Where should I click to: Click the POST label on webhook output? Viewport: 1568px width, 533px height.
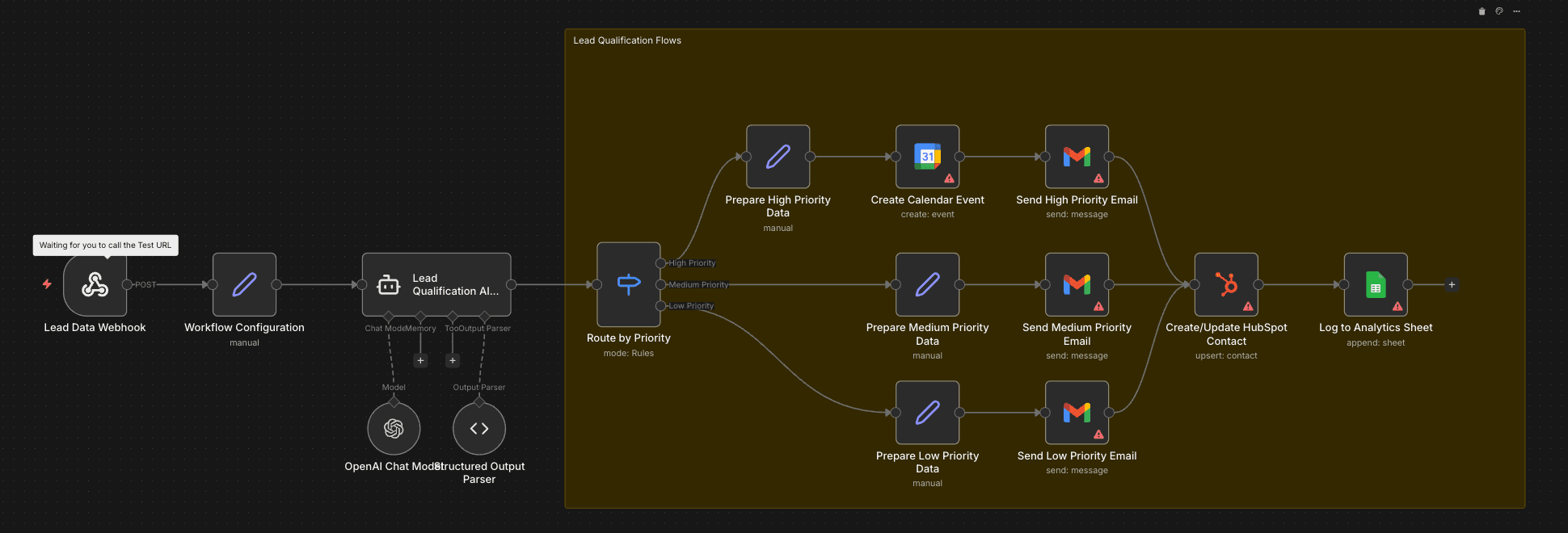[145, 284]
